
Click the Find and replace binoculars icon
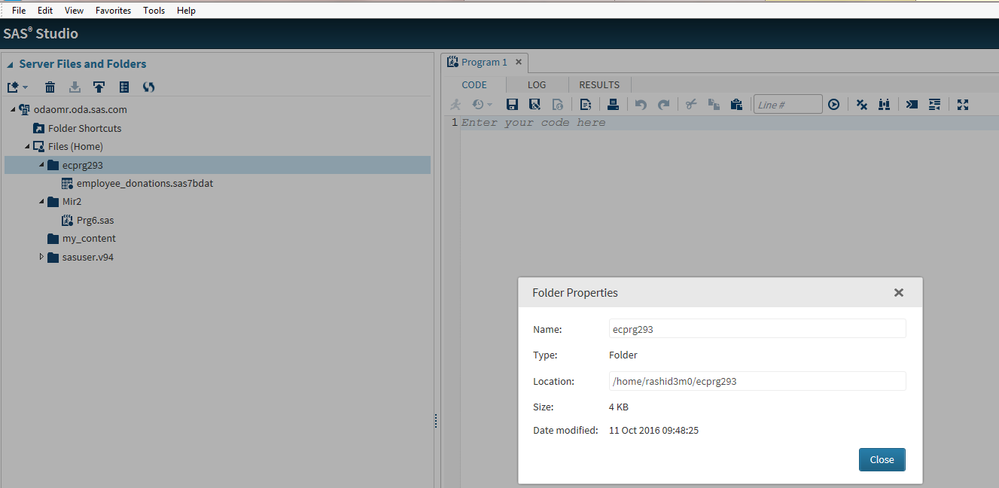[884, 104]
